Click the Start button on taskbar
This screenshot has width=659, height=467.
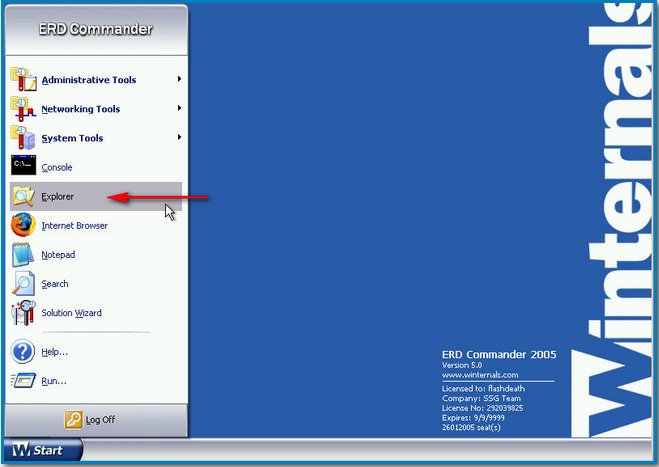coord(38,450)
